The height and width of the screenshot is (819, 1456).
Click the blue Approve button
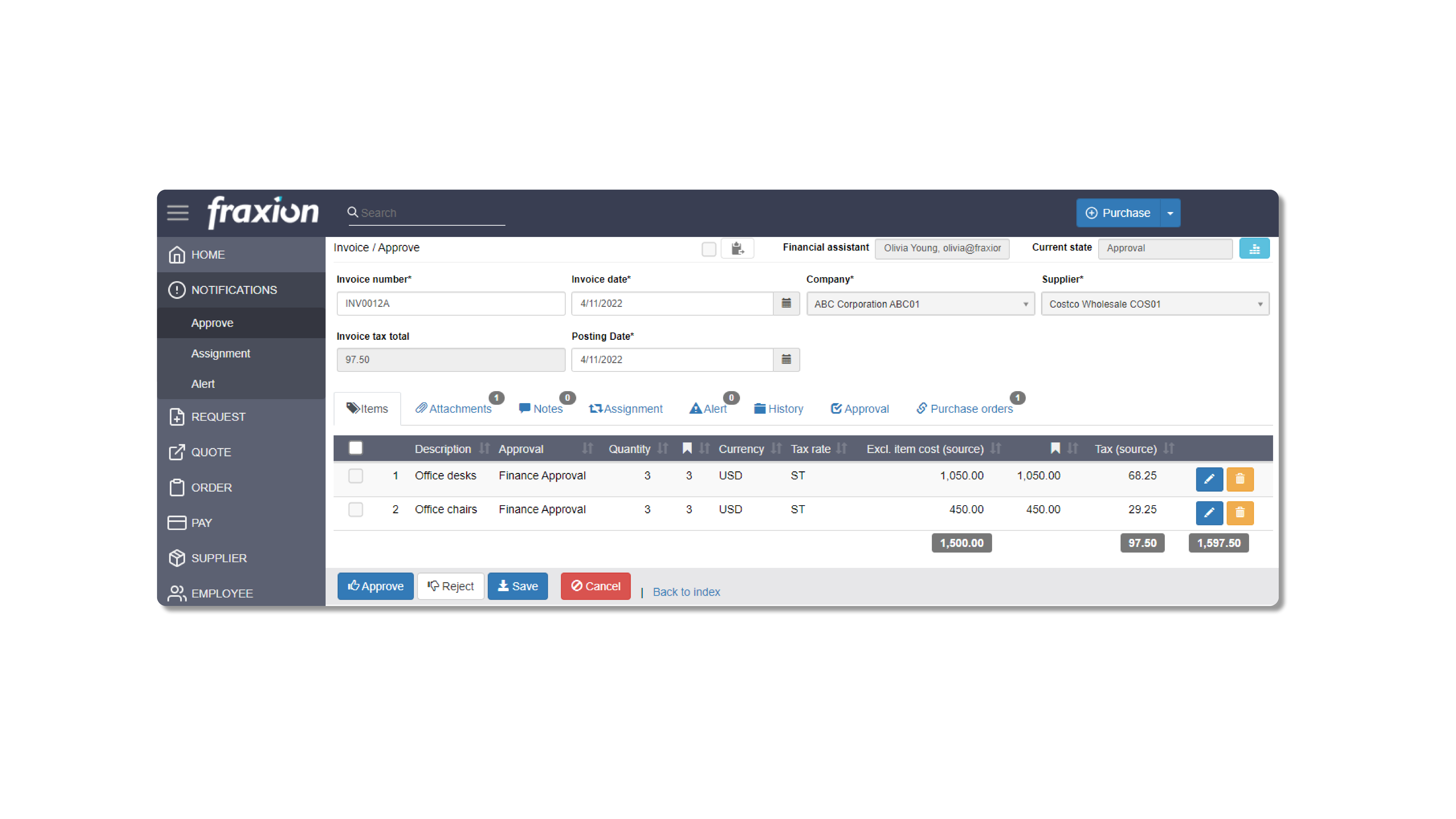[x=375, y=586]
